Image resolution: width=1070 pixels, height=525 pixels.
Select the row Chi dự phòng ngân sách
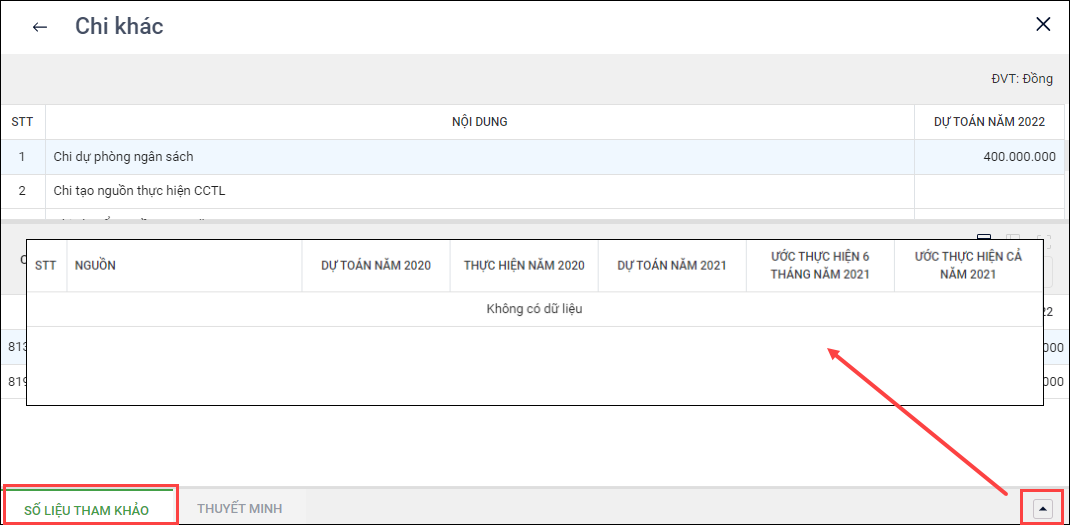124,157
